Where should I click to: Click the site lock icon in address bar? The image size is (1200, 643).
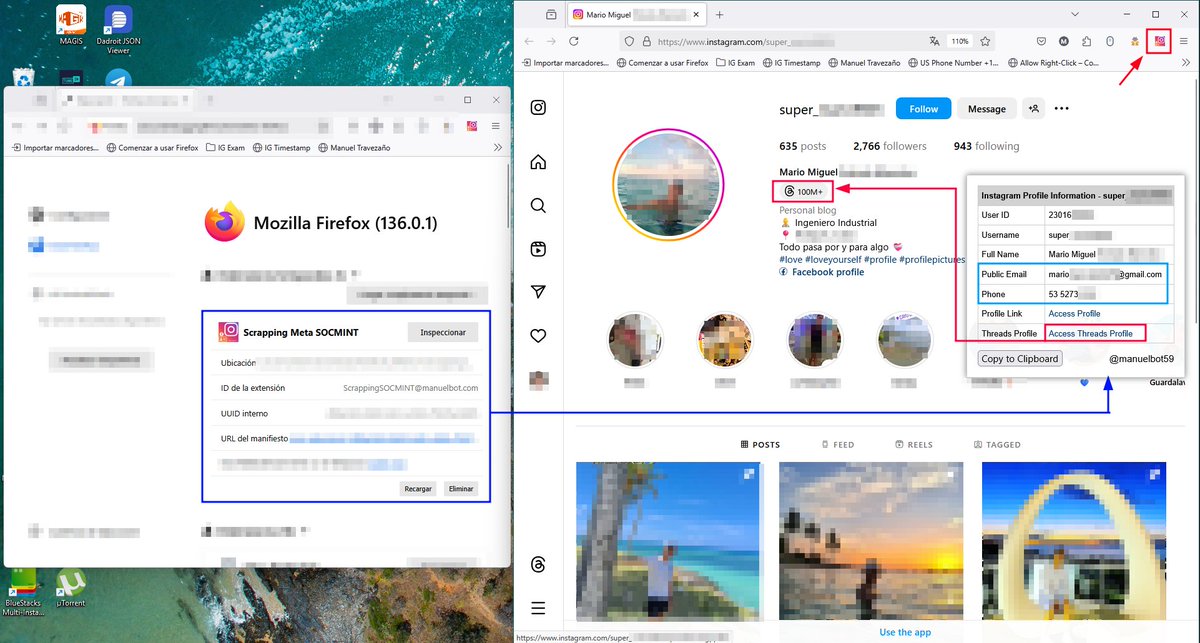point(646,42)
